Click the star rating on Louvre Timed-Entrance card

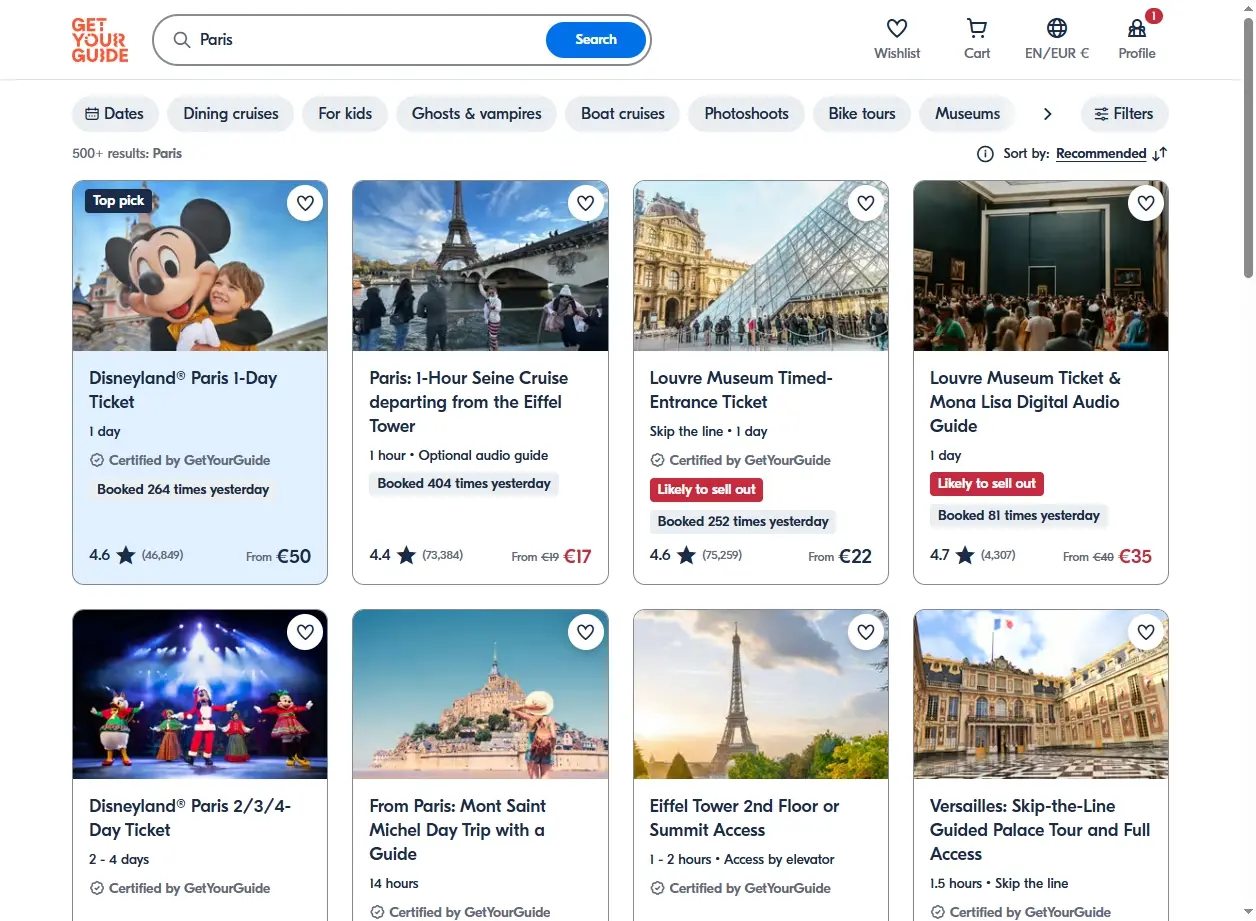coord(686,555)
